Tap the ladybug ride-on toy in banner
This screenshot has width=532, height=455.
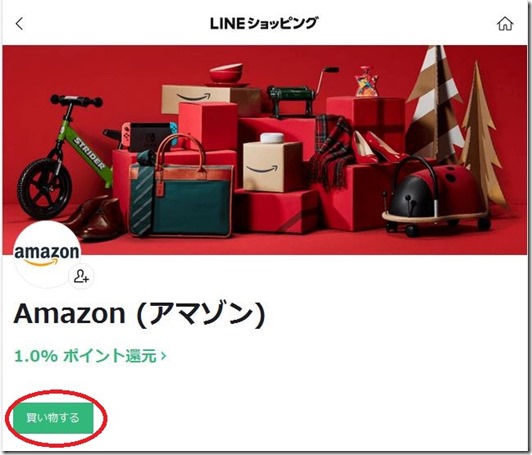point(436,196)
